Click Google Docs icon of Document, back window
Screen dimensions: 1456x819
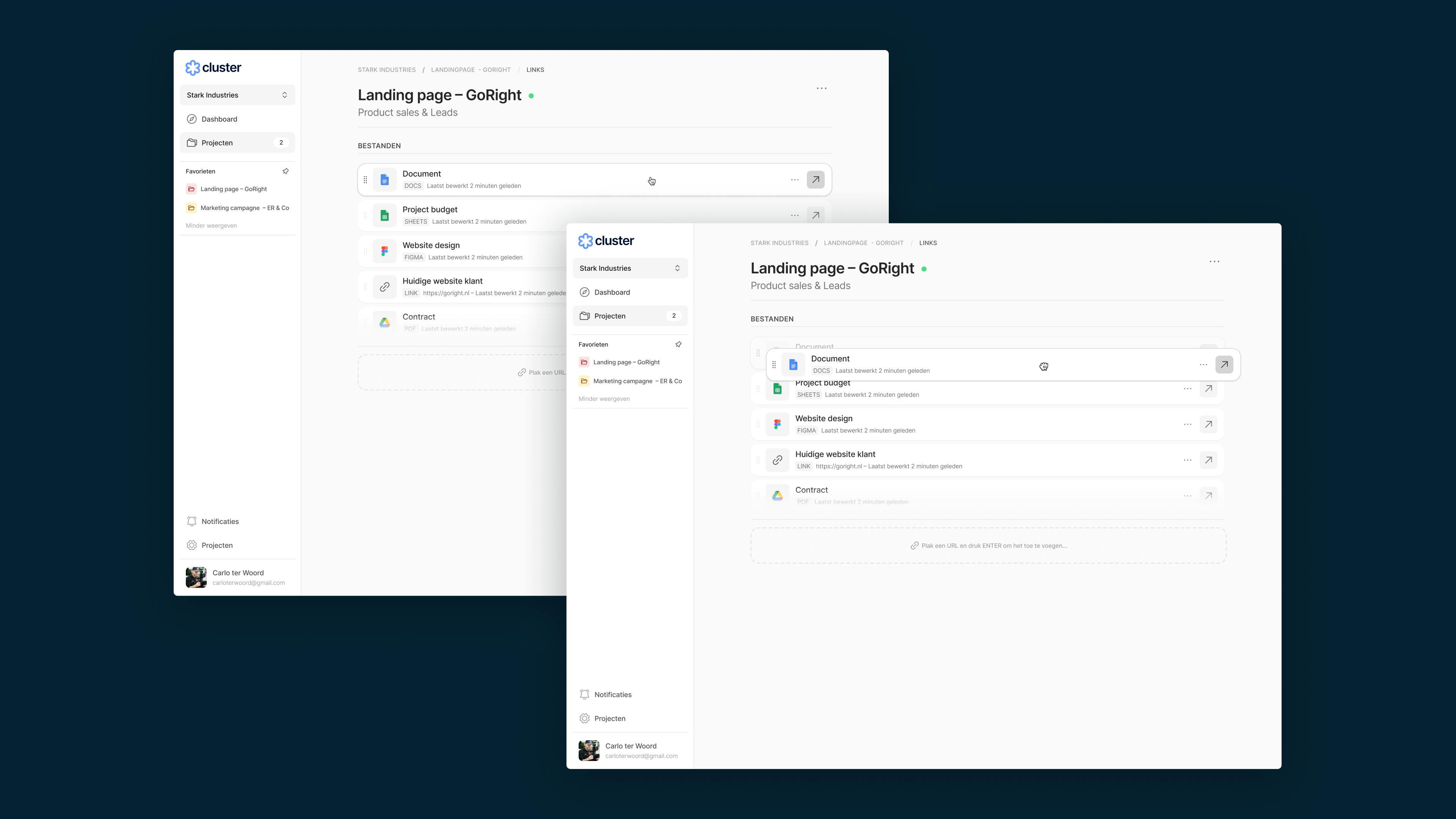[x=385, y=180]
